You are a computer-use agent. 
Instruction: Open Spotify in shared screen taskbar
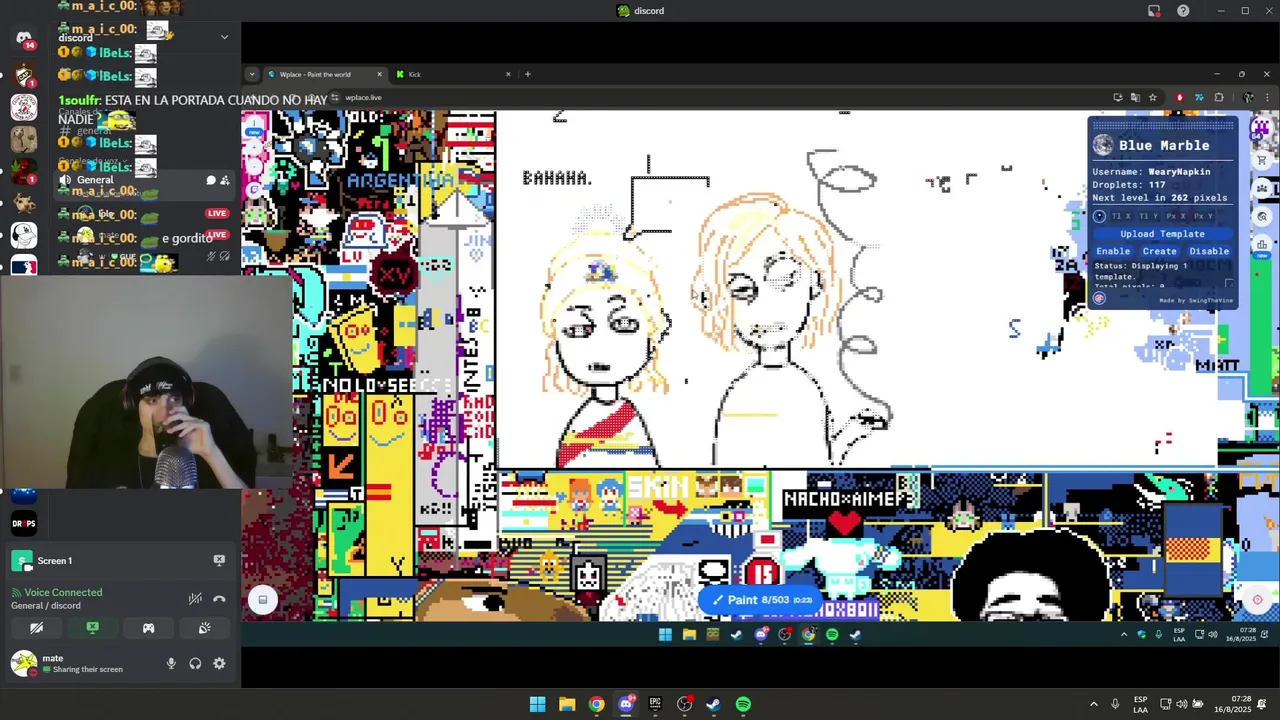pos(832,634)
